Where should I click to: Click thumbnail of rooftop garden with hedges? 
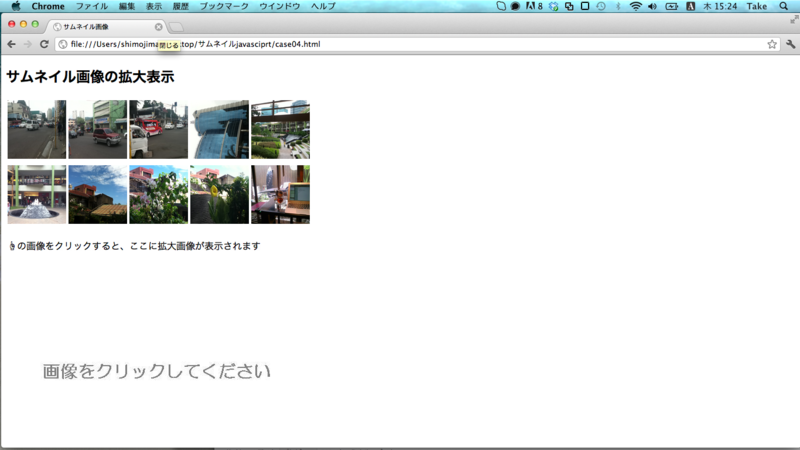[280, 129]
